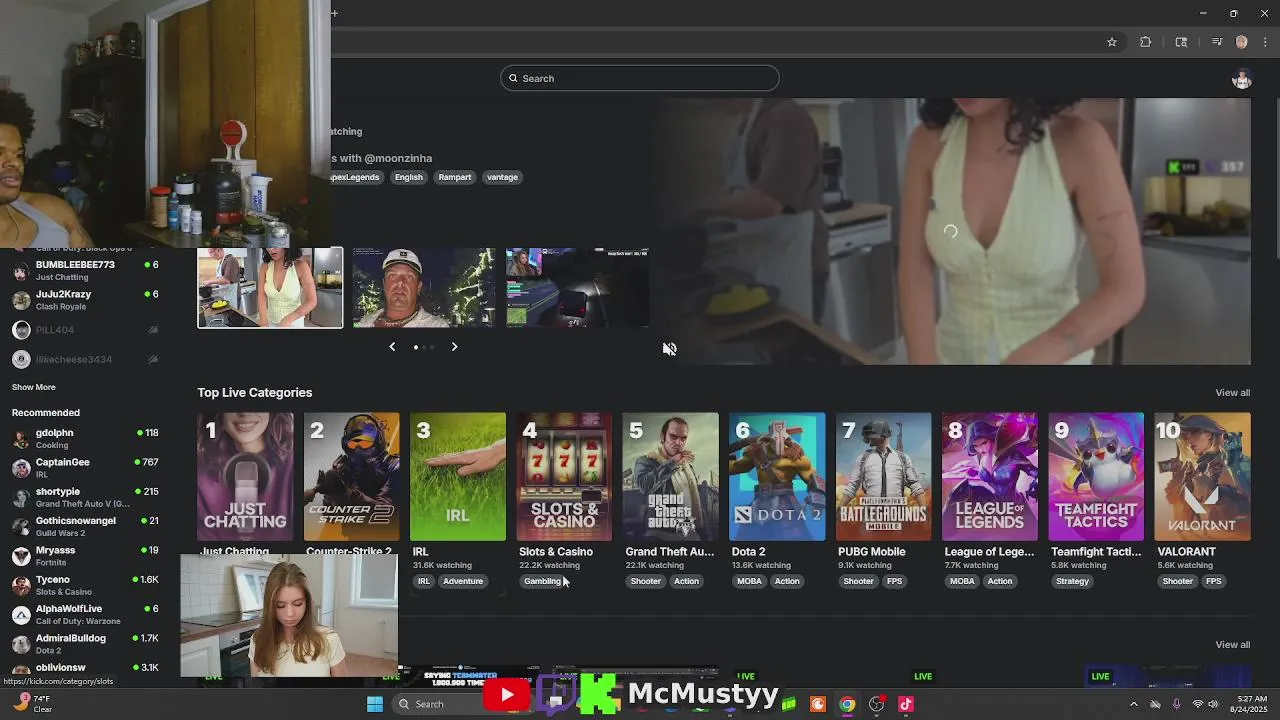
Task: Select the vantage tag
Action: [x=502, y=177]
